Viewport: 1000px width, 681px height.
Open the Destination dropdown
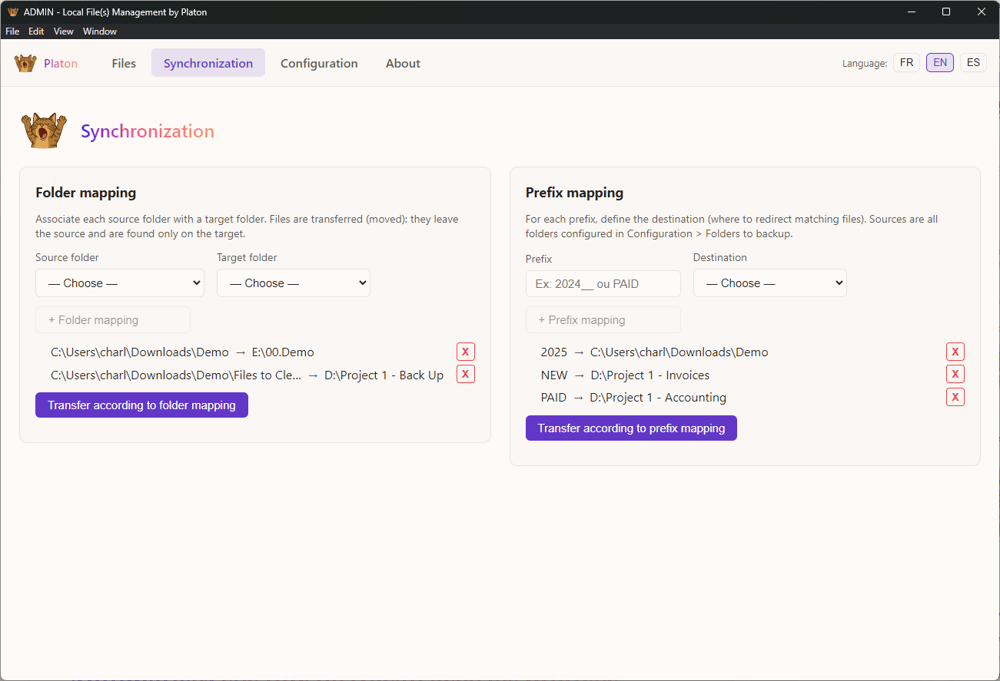[770, 283]
